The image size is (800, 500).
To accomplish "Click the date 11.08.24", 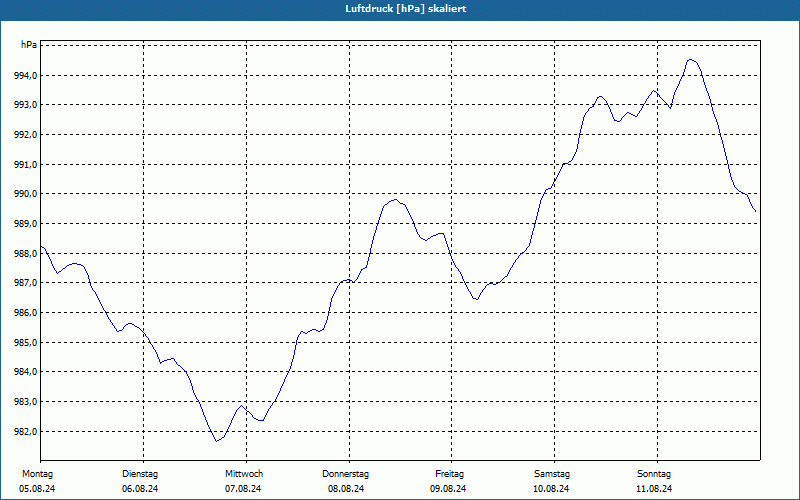I will click(x=654, y=489).
